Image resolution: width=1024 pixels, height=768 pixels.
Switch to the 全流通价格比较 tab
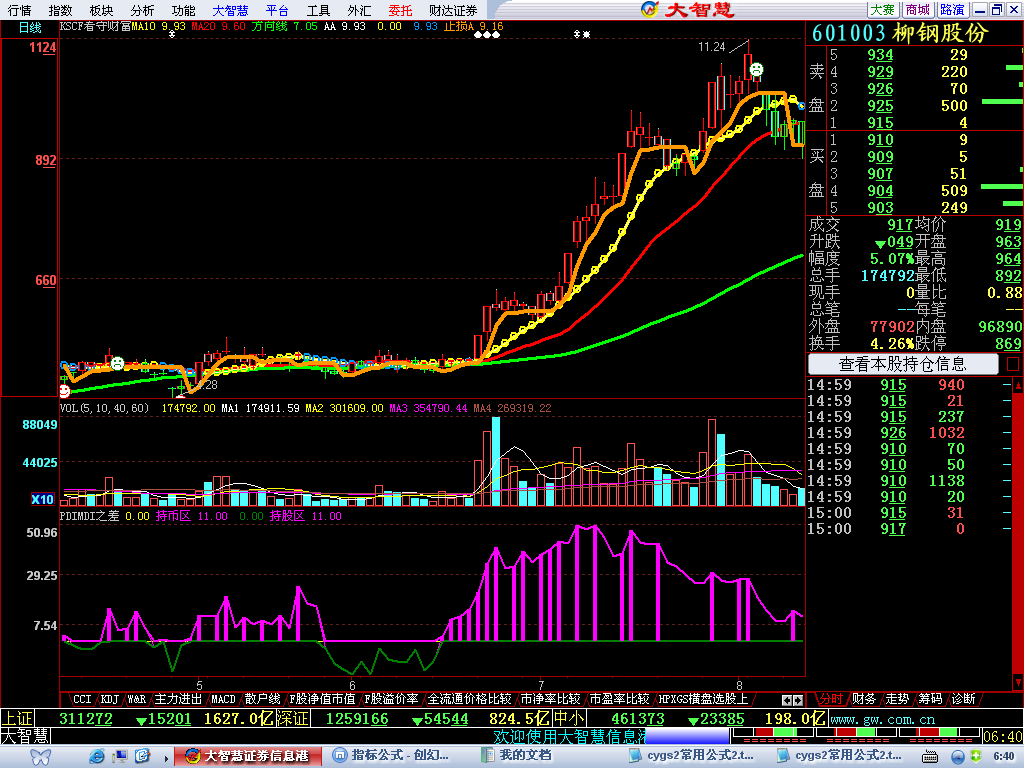469,699
